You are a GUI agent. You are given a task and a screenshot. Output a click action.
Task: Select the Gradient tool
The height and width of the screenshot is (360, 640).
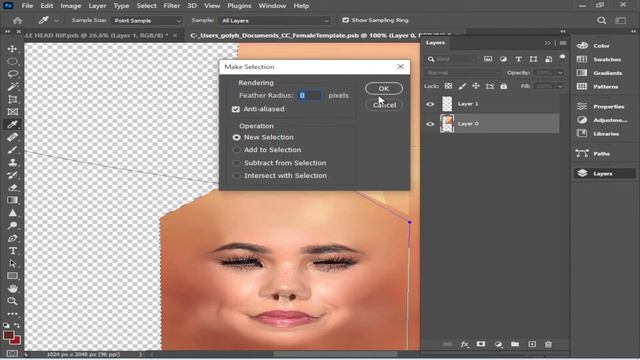pyautogui.click(x=12, y=200)
